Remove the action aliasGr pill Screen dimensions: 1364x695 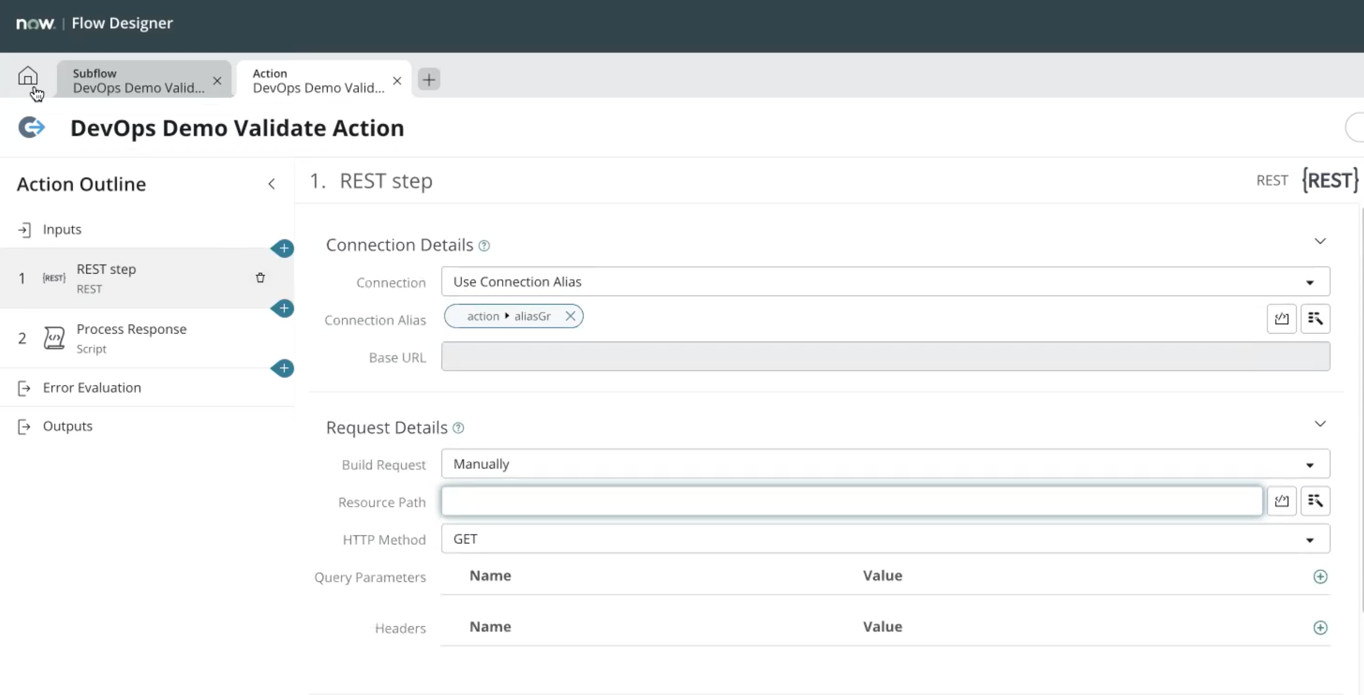coord(570,316)
